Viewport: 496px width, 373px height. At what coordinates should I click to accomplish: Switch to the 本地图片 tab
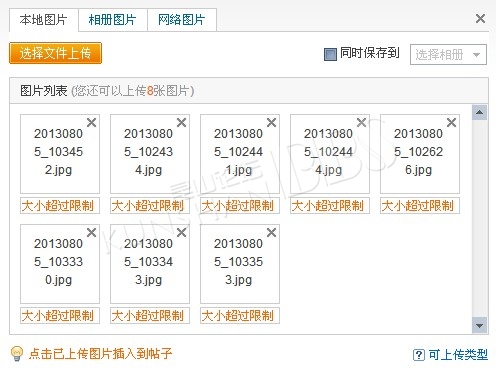click(44, 20)
